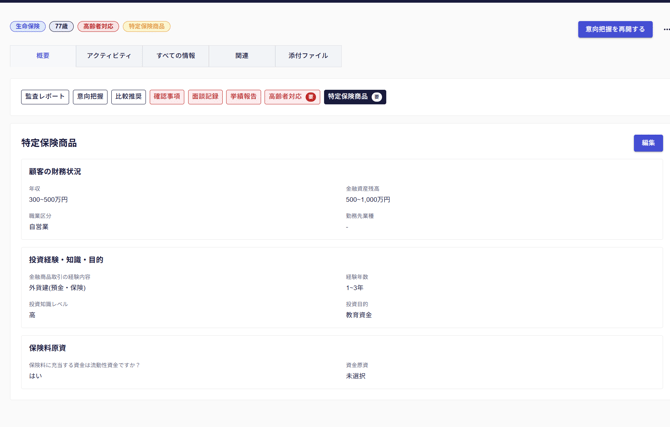Click the 生命保険 tag badge

pos(27,27)
